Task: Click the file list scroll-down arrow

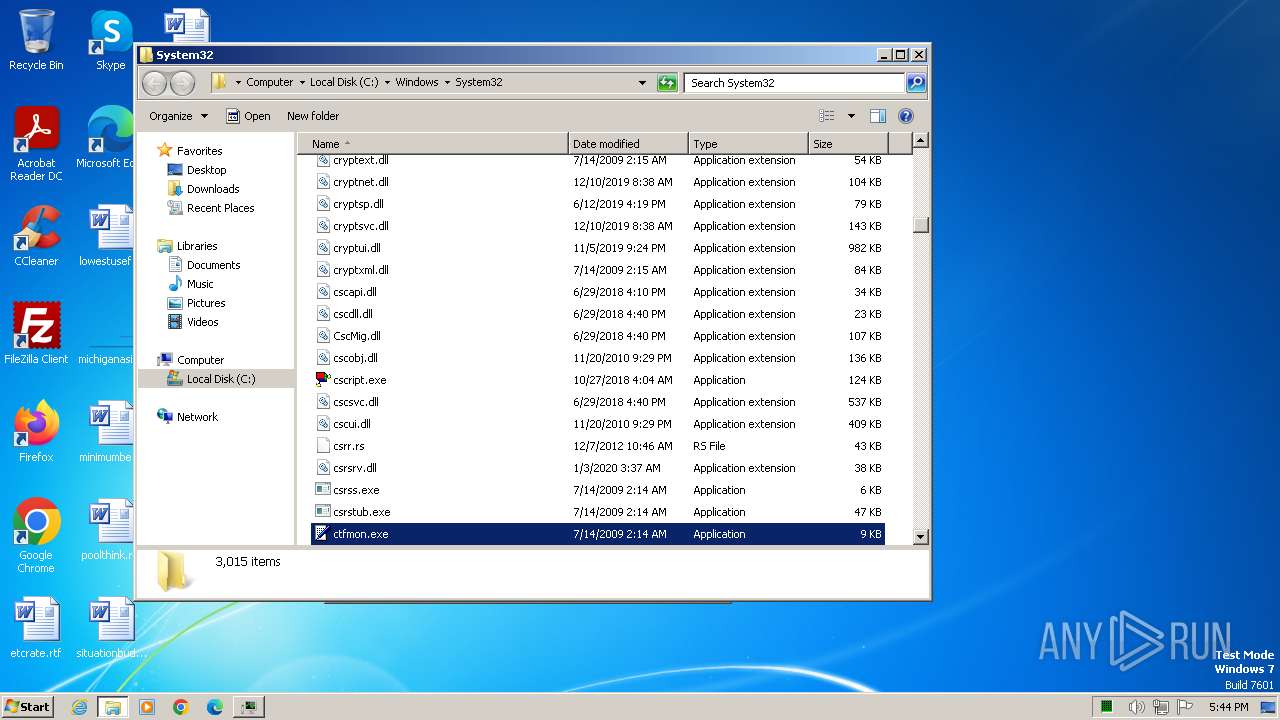Action: tap(921, 537)
